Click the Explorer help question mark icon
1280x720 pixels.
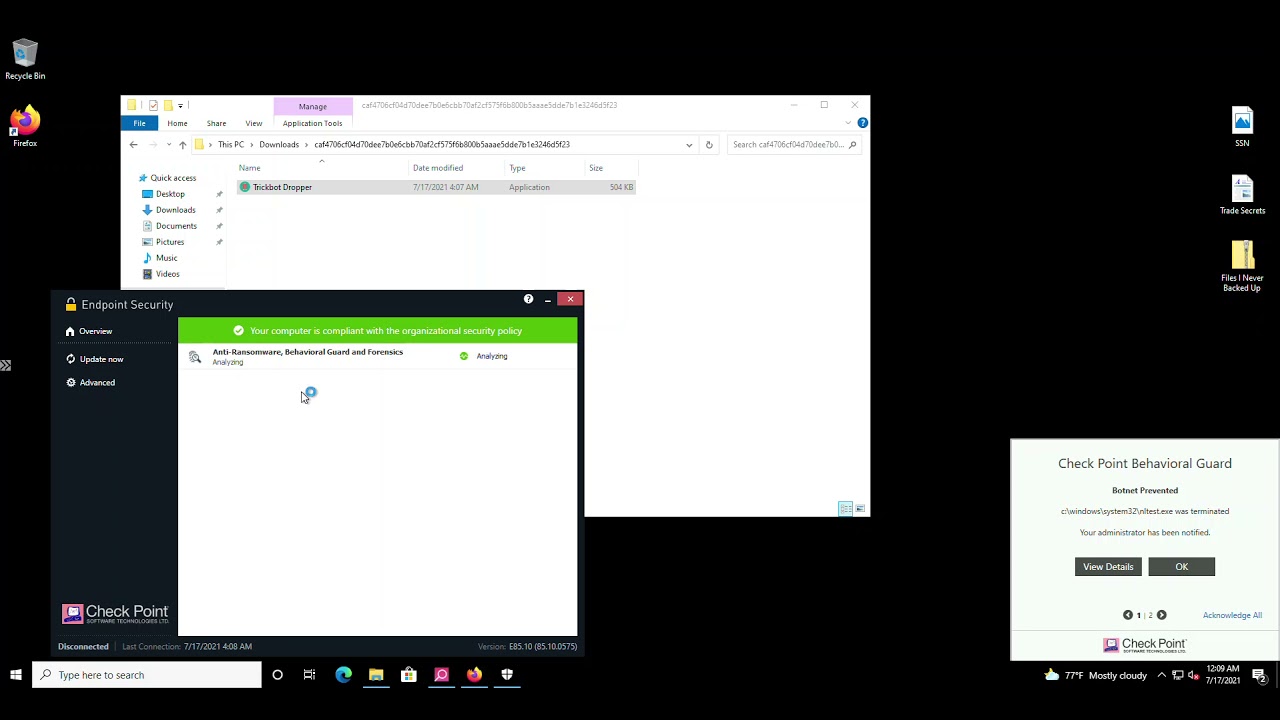click(862, 123)
